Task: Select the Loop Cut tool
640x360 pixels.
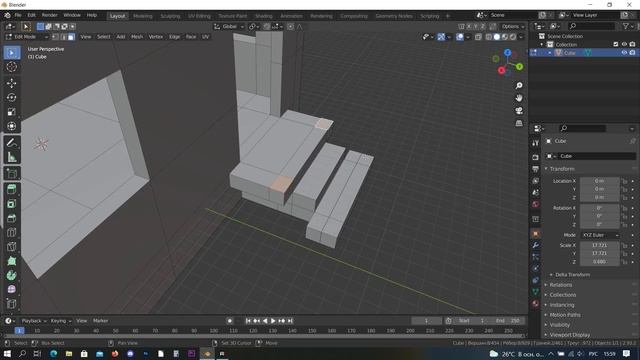Action: pos(11,232)
